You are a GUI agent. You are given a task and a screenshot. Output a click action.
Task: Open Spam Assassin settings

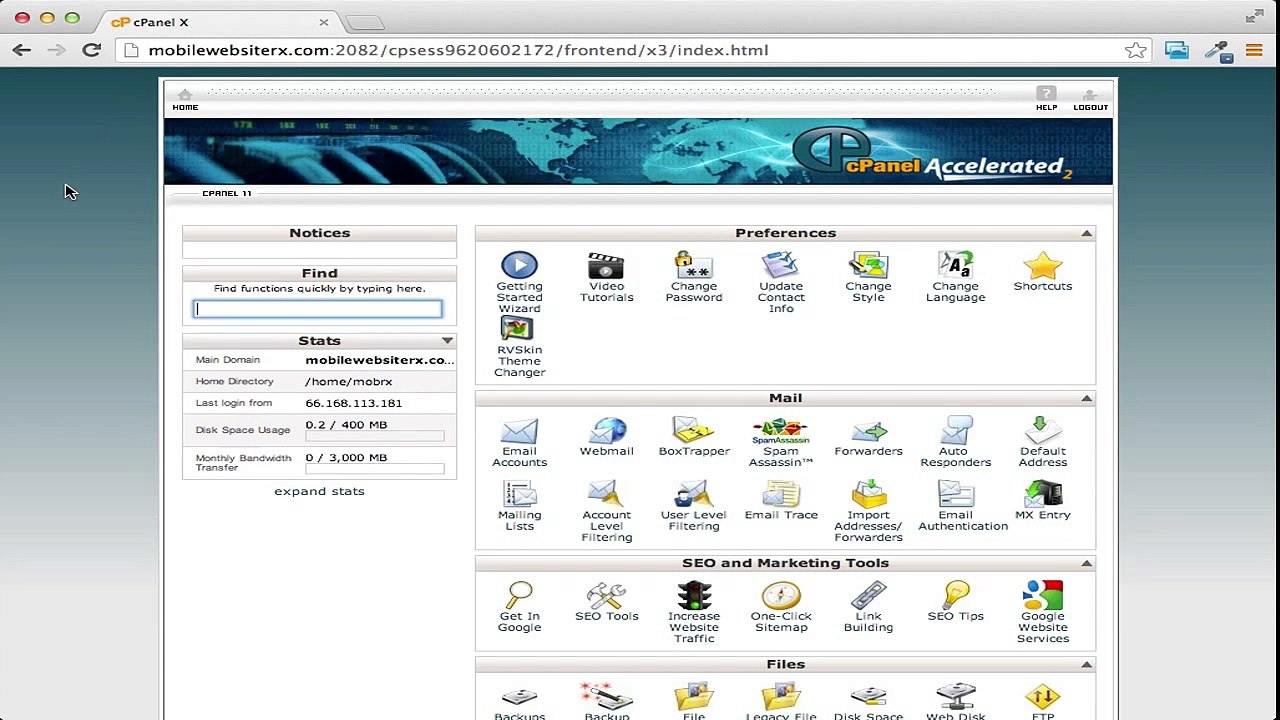tap(781, 442)
